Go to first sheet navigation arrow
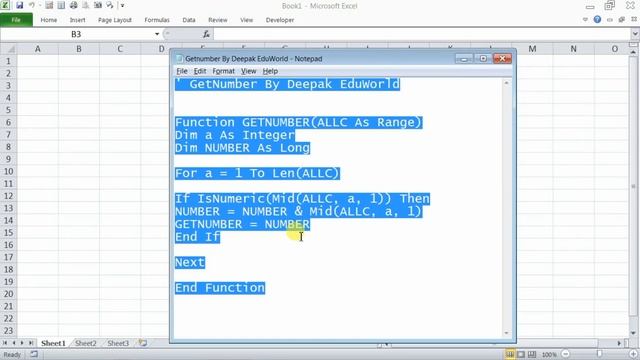The width and height of the screenshot is (640, 360). pyautogui.click(x=5, y=343)
